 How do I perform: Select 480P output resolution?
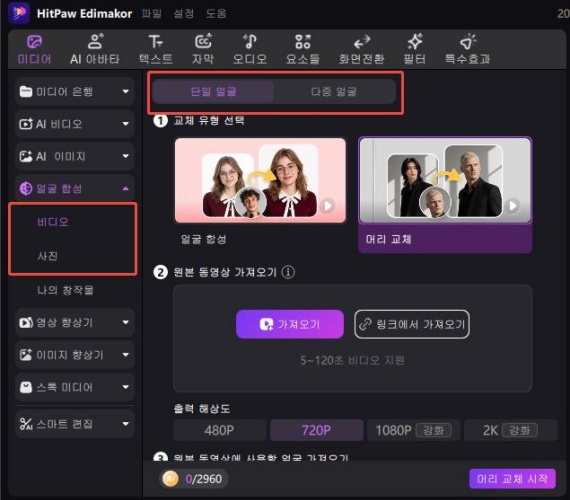[219, 430]
